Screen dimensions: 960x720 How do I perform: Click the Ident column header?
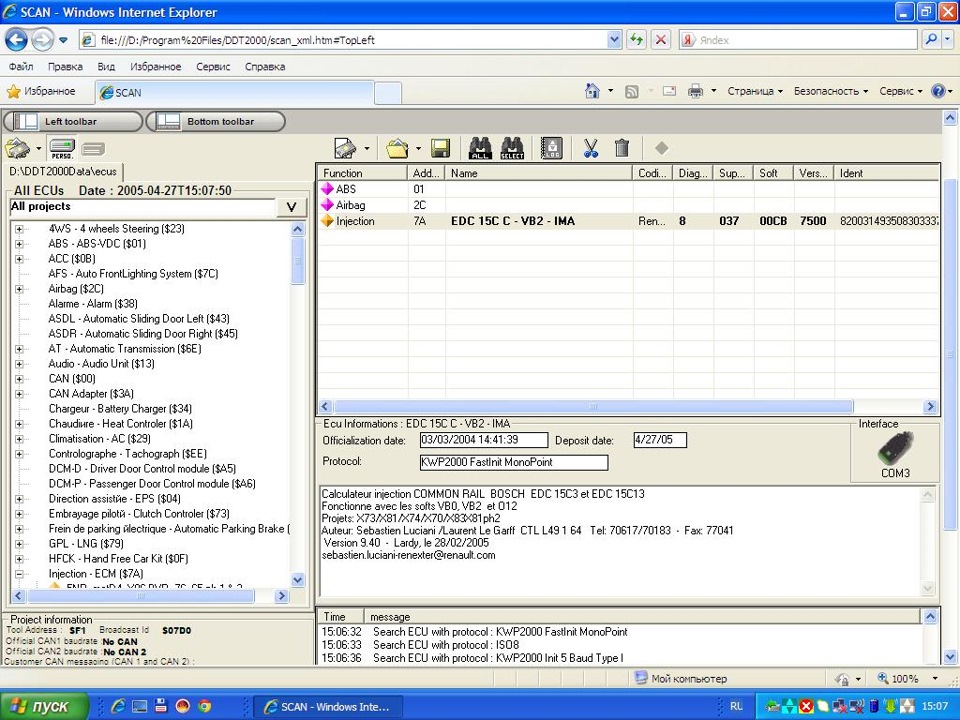[x=887, y=173]
